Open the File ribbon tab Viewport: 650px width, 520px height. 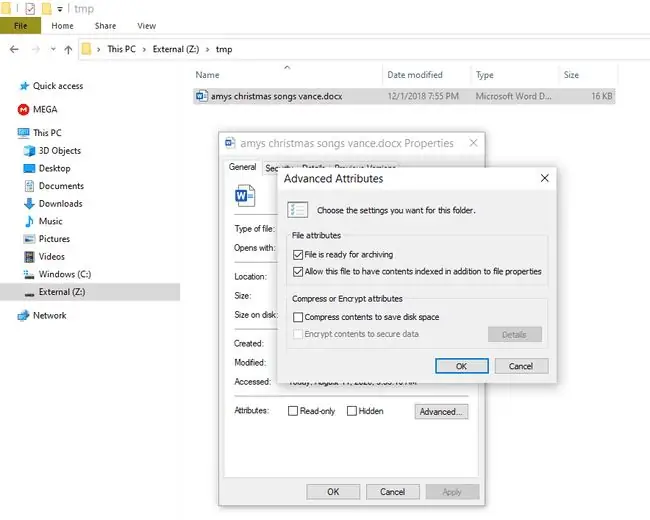click(20, 26)
